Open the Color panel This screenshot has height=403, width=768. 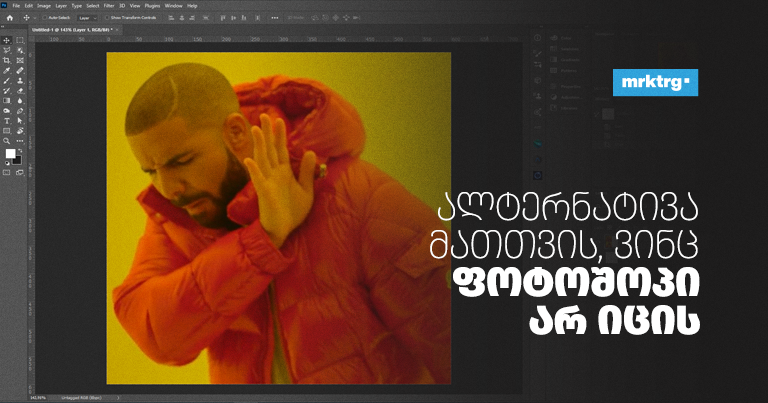[x=561, y=38]
